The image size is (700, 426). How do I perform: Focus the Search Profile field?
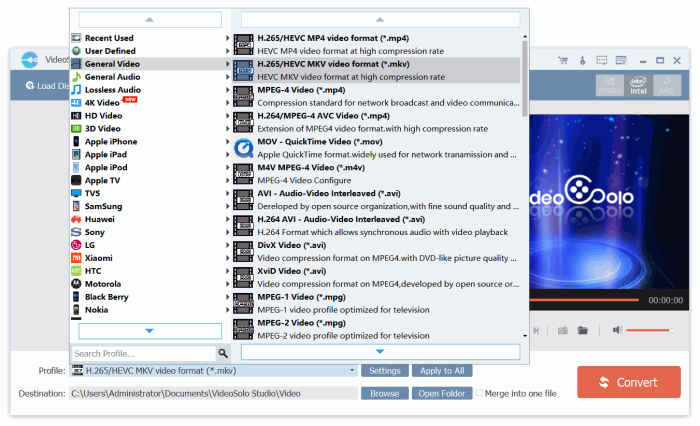[144, 354]
